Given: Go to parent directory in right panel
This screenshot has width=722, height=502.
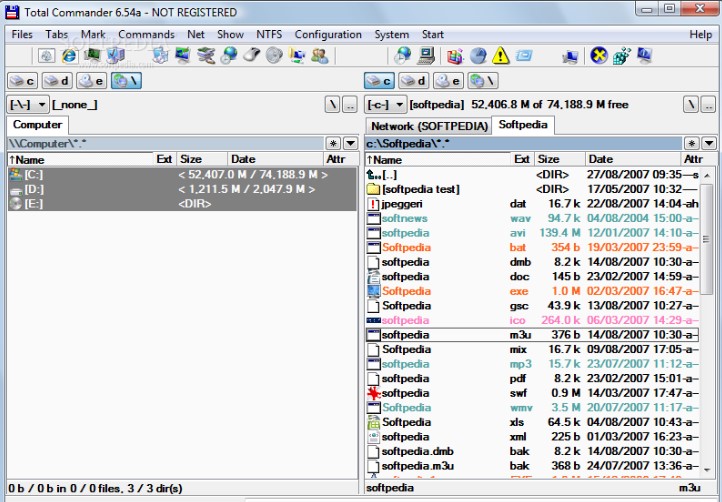Looking at the screenshot, I should pos(708,105).
